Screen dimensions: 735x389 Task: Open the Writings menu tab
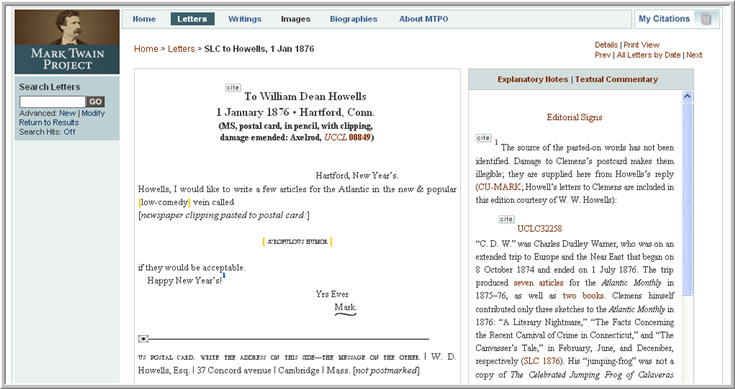coord(245,19)
